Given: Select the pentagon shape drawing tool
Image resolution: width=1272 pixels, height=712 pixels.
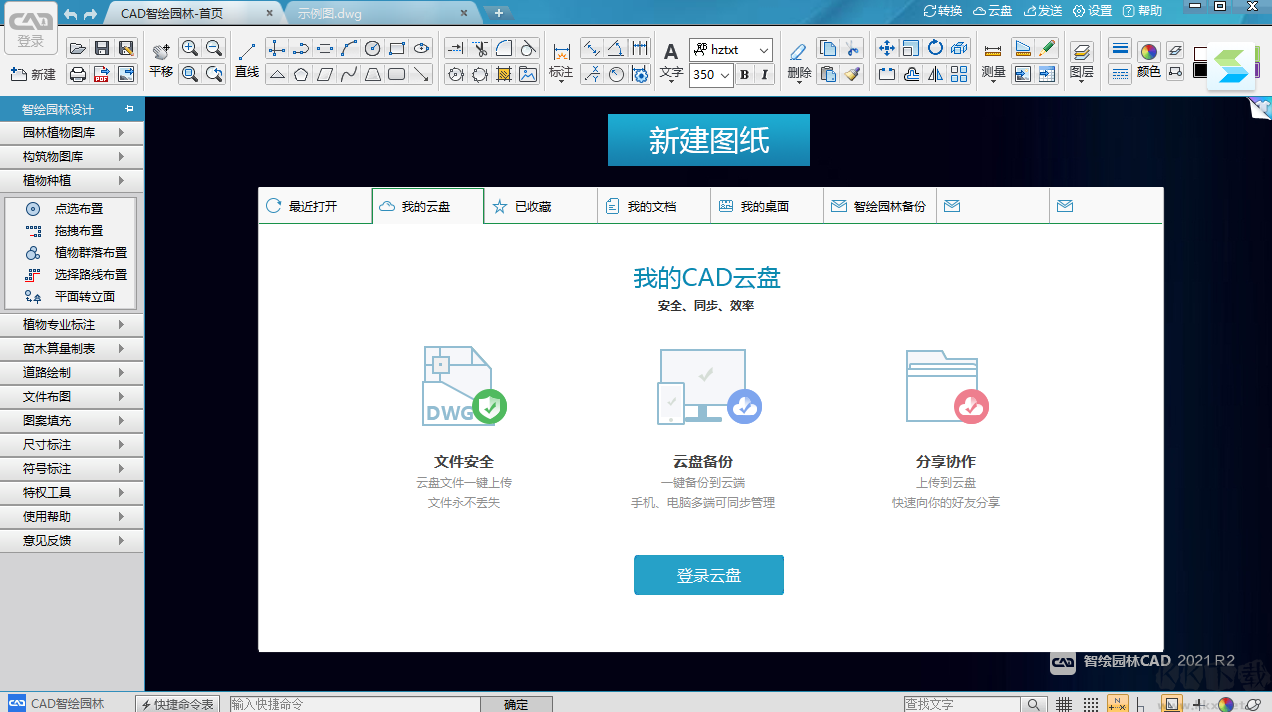Looking at the screenshot, I should click(301, 72).
